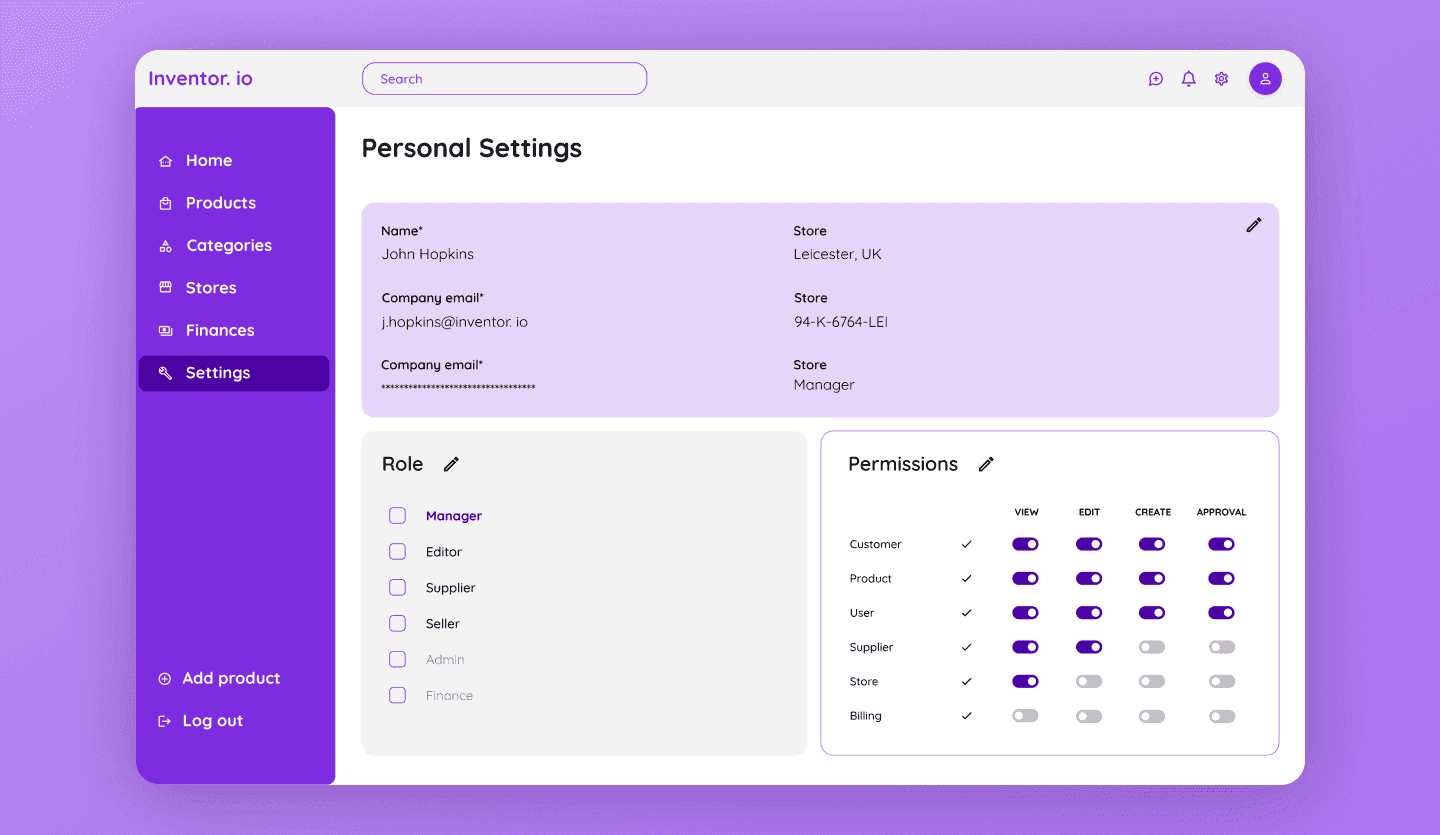Check the Seller role checkbox
Viewport: 1440px width, 835px height.
[x=397, y=624]
